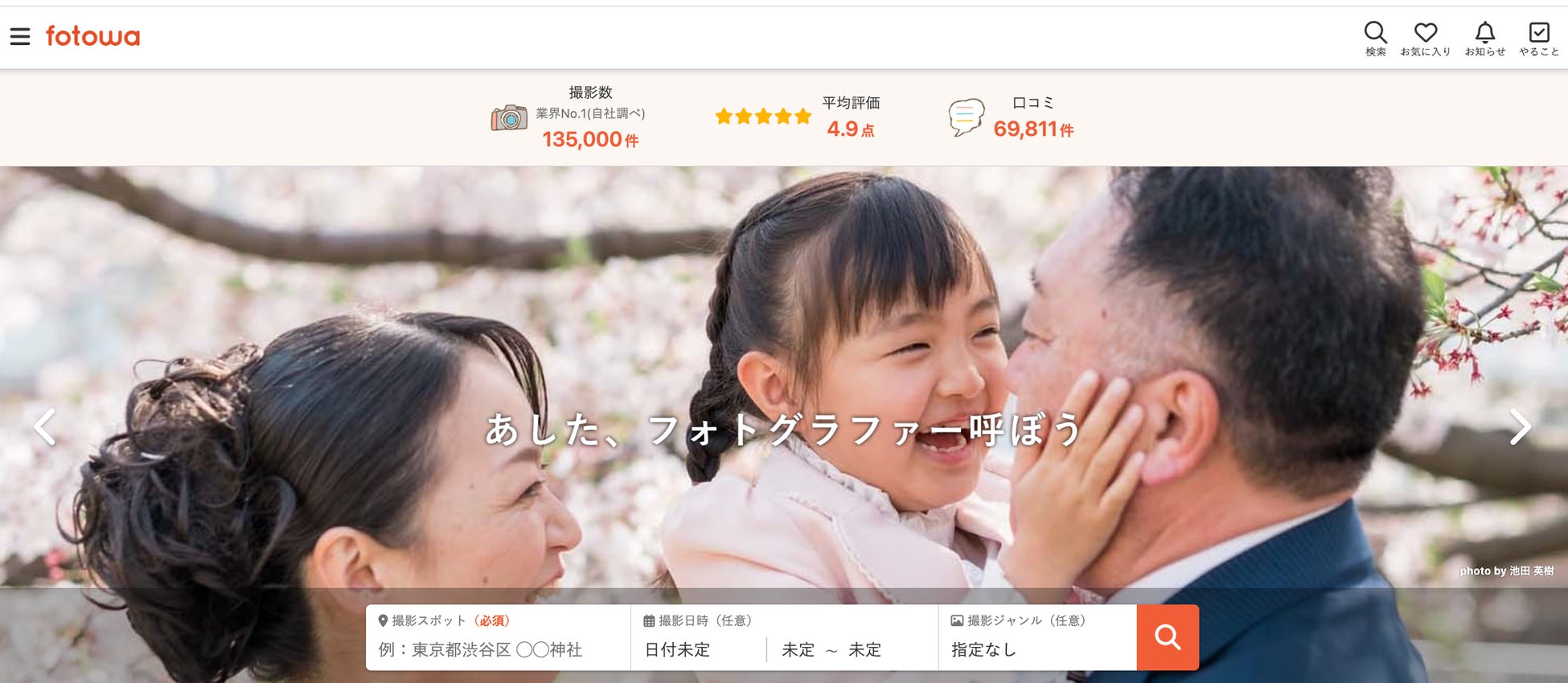Click the 69,811件 reviews count
Screen dimensions: 1568x683
(x=1033, y=129)
